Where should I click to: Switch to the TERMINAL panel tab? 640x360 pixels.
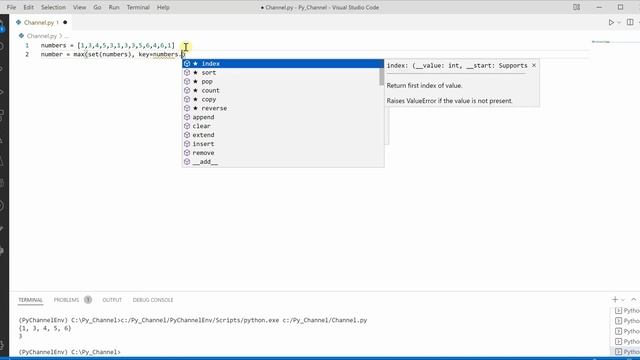click(x=30, y=300)
